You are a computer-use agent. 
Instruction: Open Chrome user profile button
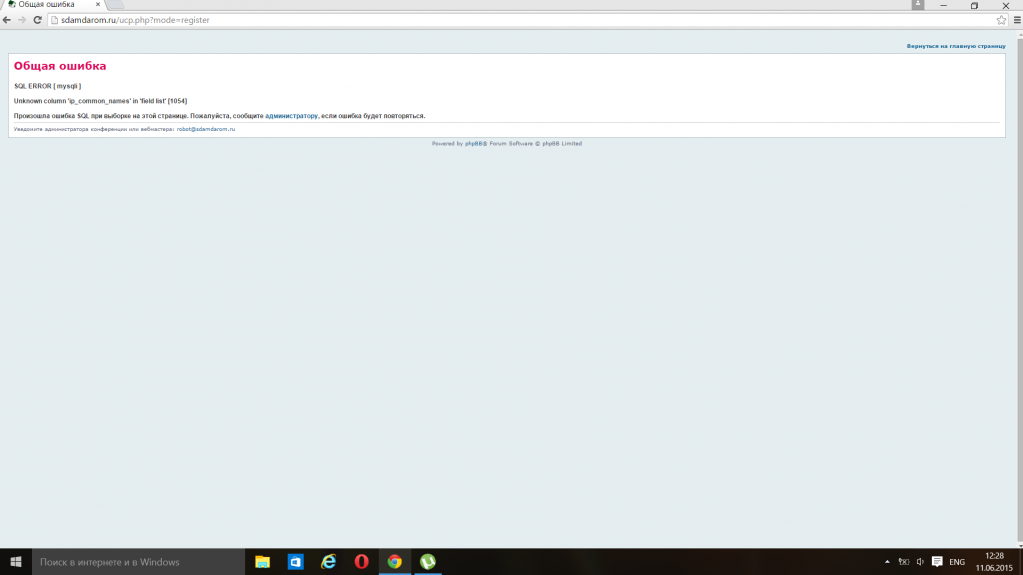coord(918,5)
